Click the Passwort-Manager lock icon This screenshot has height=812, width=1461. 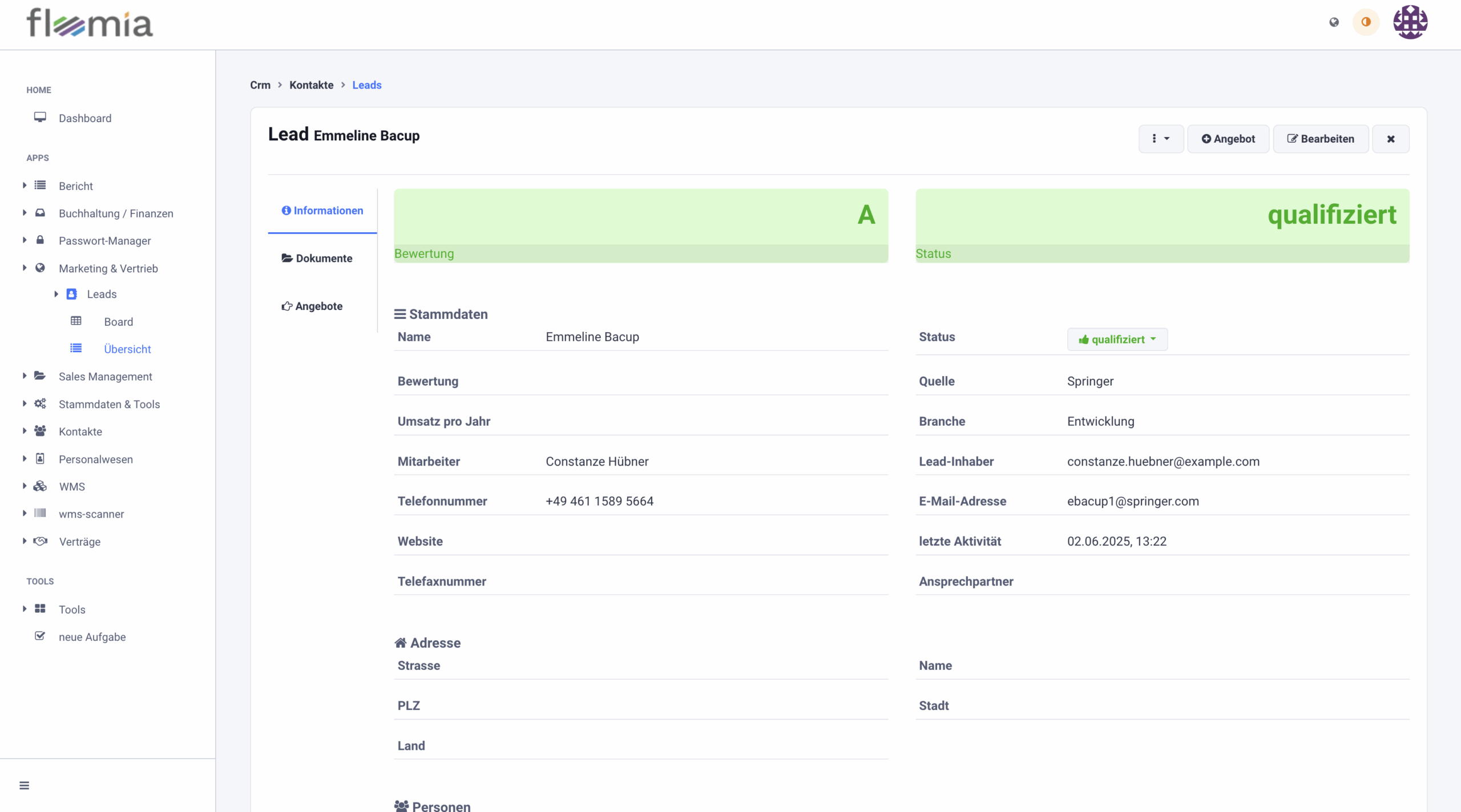(40, 240)
